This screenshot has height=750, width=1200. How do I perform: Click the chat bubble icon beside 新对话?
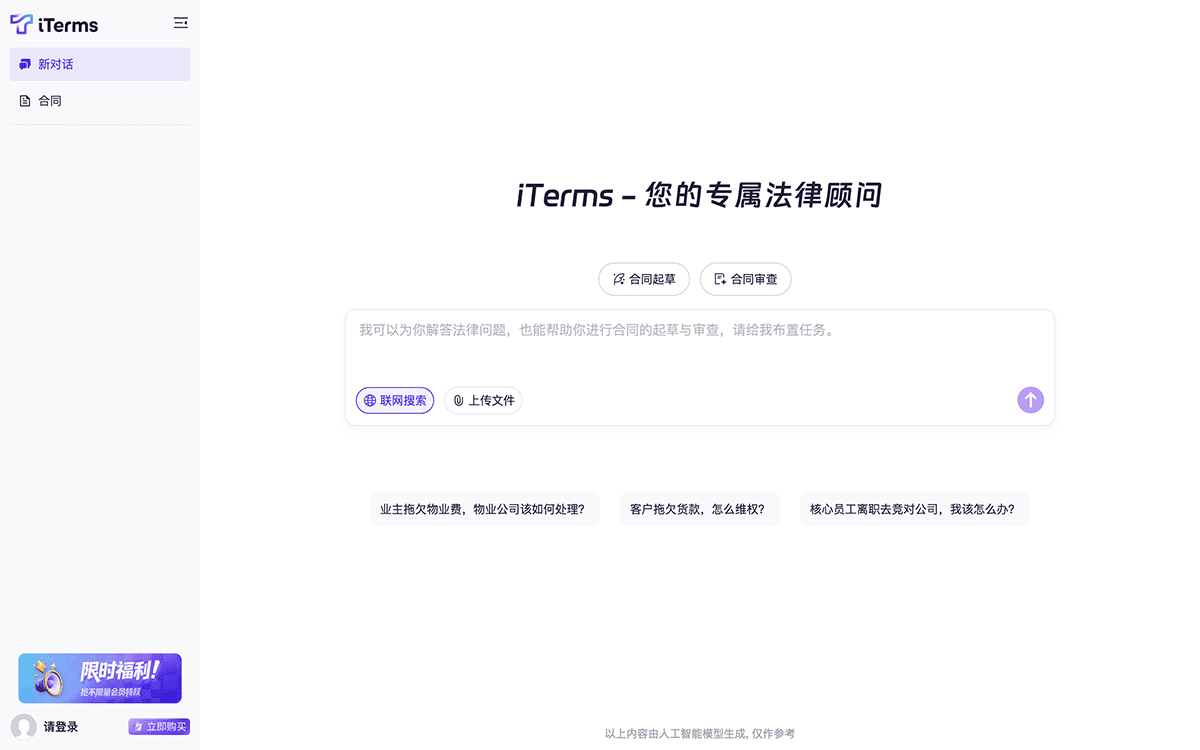point(24,64)
